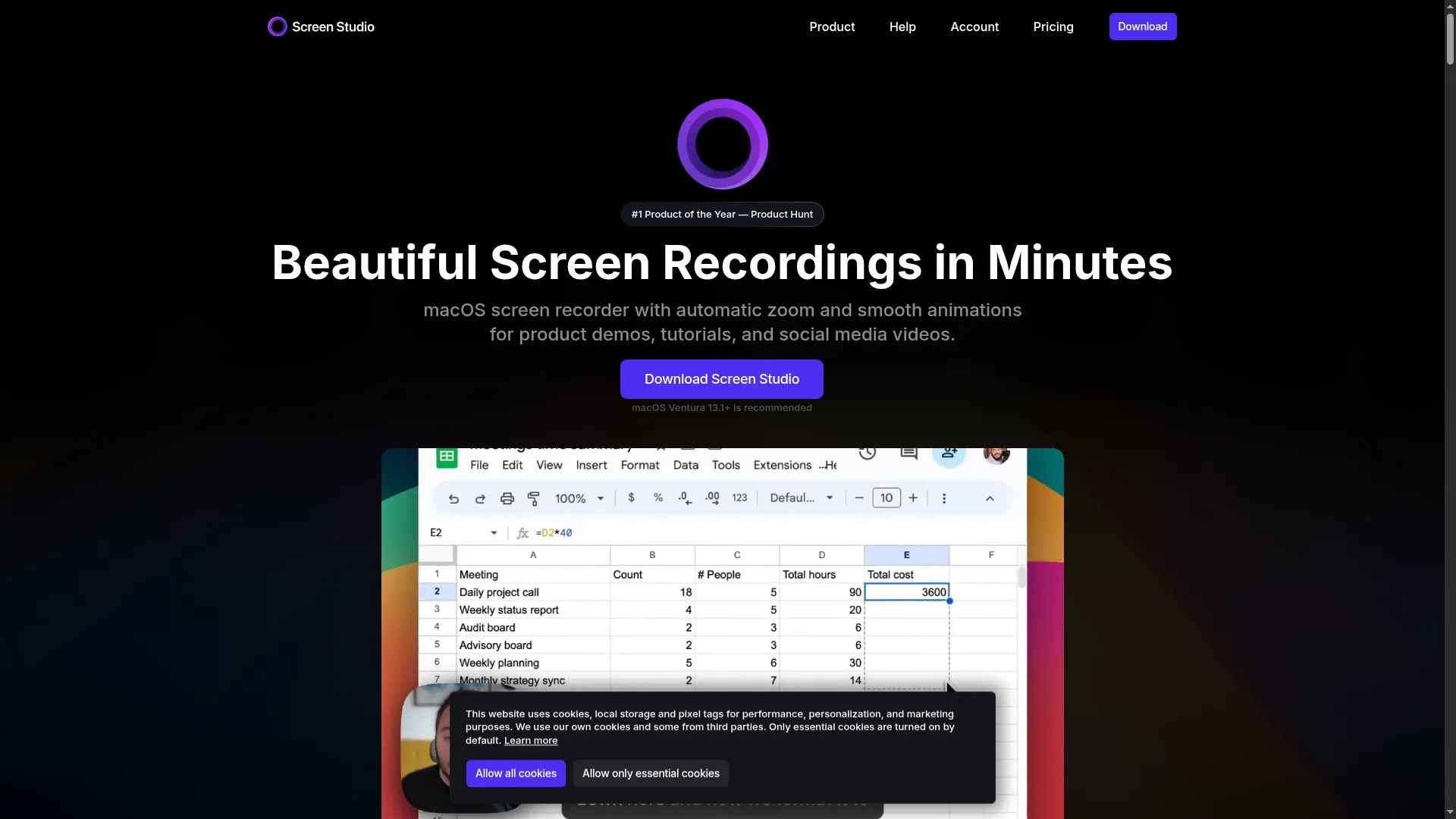Open the spreadsheet Format menu
The image size is (1456, 819).
[x=640, y=465]
